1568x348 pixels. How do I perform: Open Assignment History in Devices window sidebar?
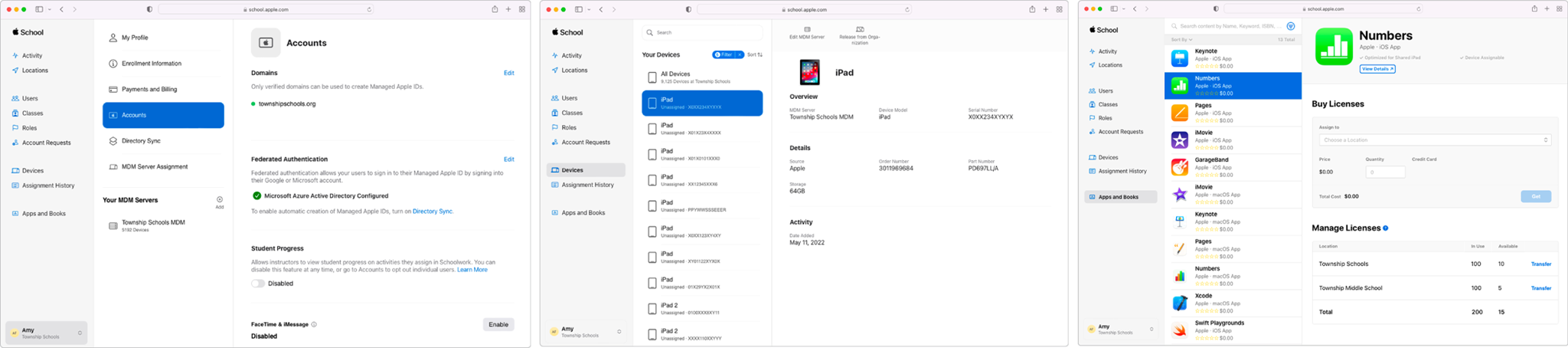coord(582,185)
